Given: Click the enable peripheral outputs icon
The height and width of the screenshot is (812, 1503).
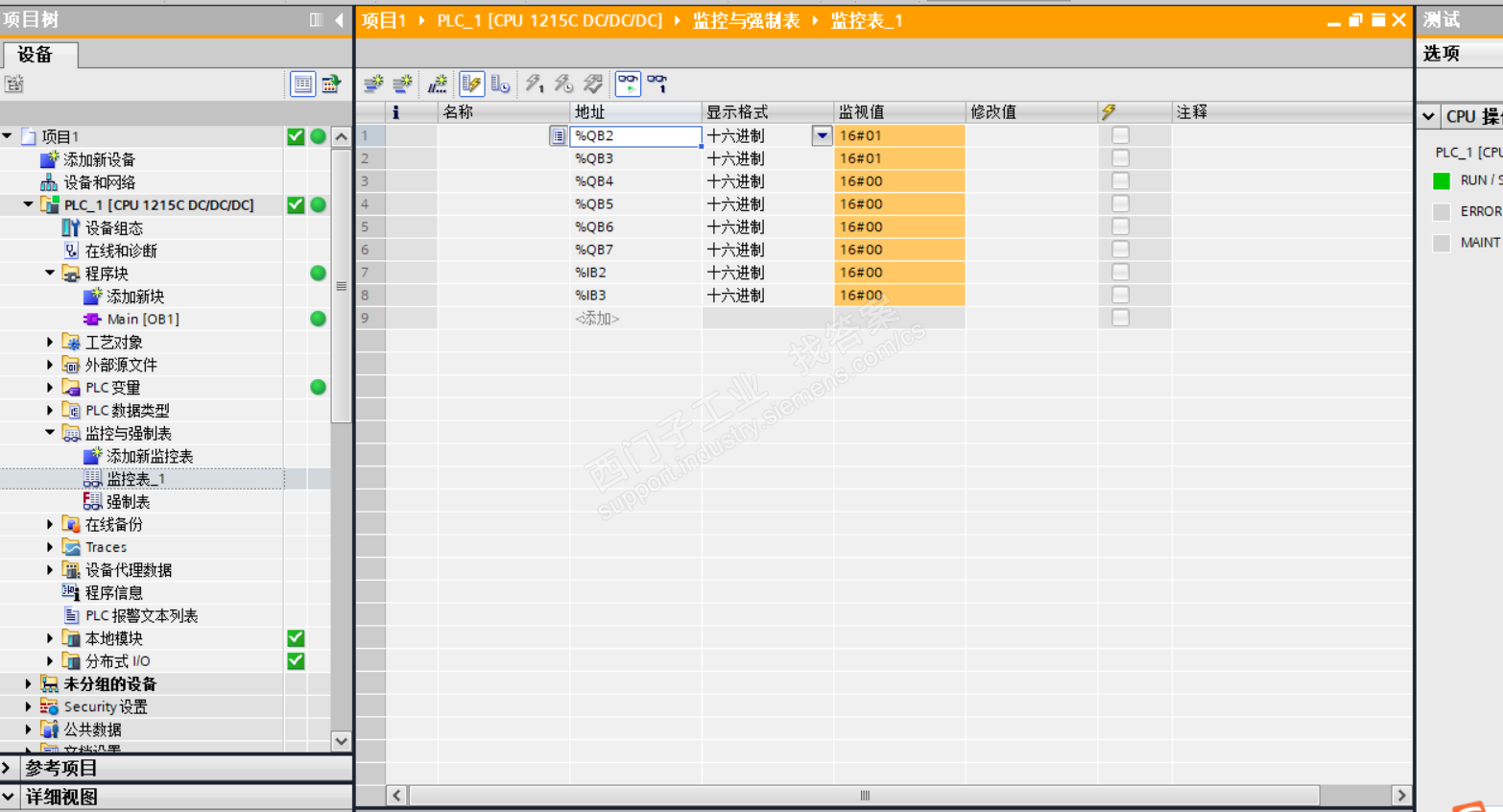Looking at the screenshot, I should [x=593, y=84].
